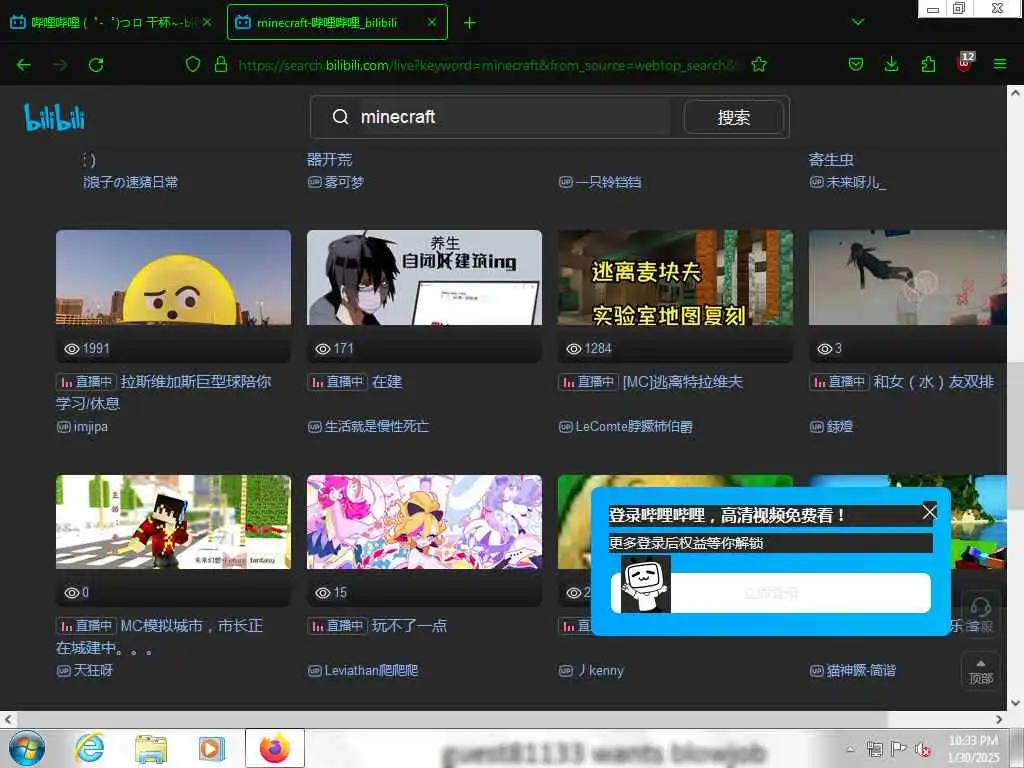Bookmark this page with star icon
The width and height of the screenshot is (1024, 768).
tap(759, 64)
